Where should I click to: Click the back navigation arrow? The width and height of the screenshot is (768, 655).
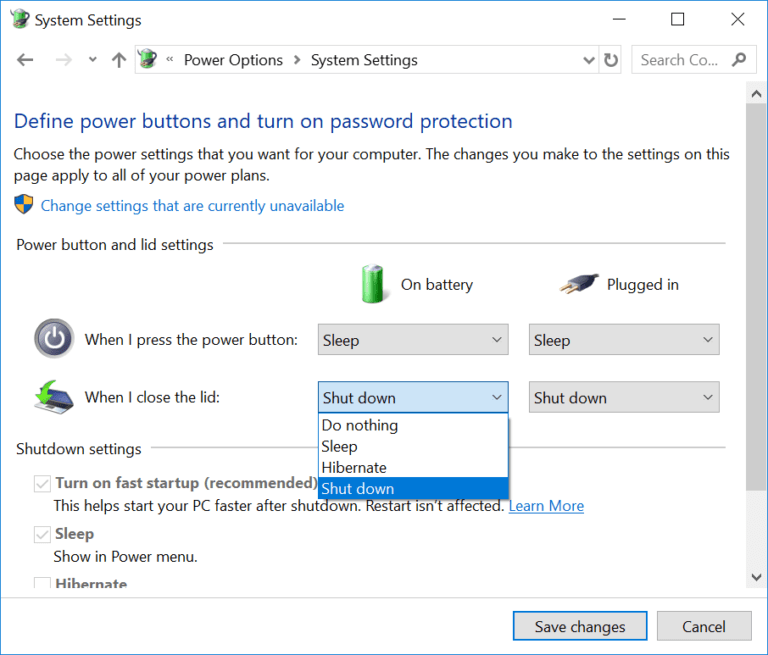click(25, 60)
